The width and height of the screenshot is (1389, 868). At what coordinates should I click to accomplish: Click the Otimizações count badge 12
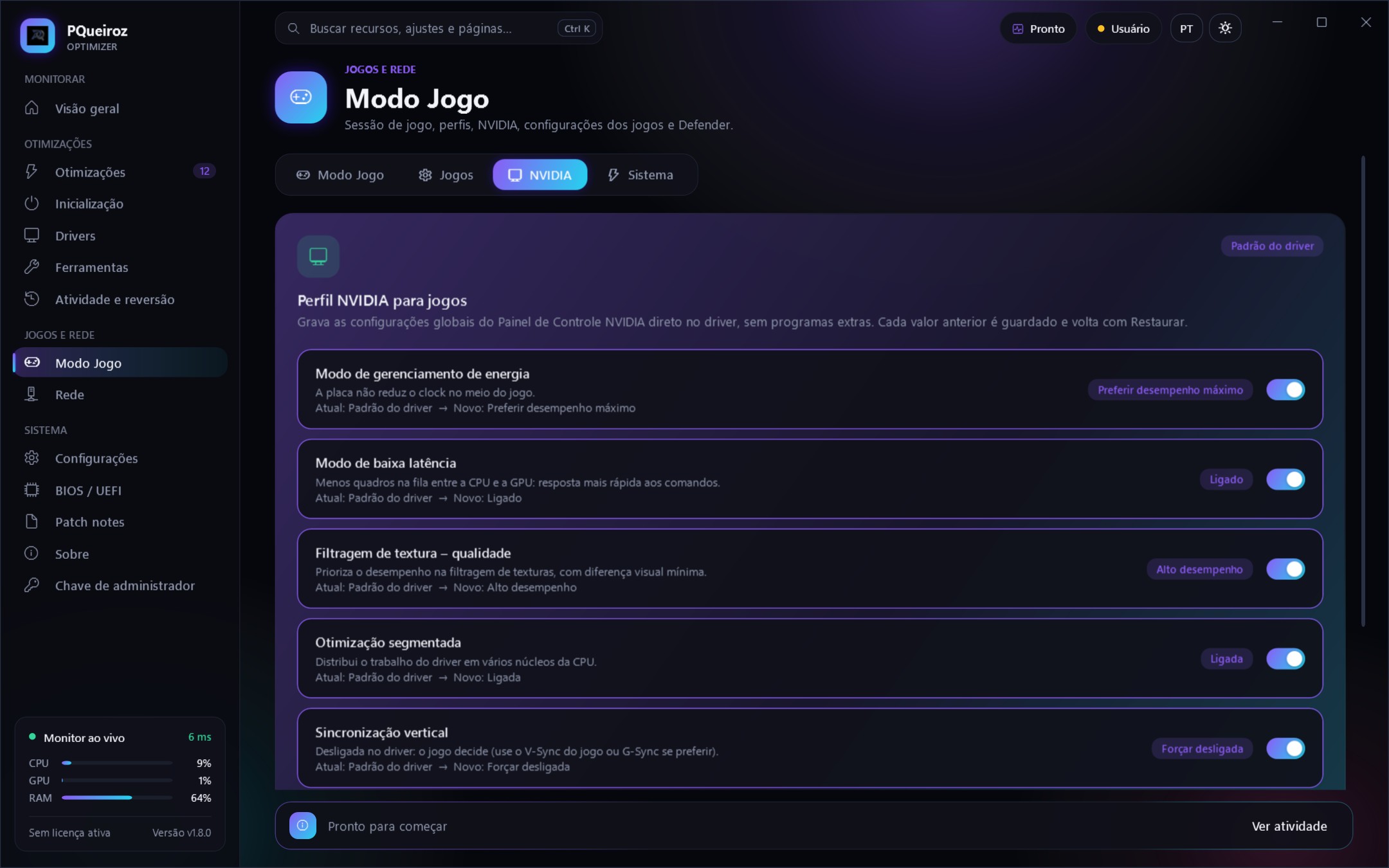point(204,171)
